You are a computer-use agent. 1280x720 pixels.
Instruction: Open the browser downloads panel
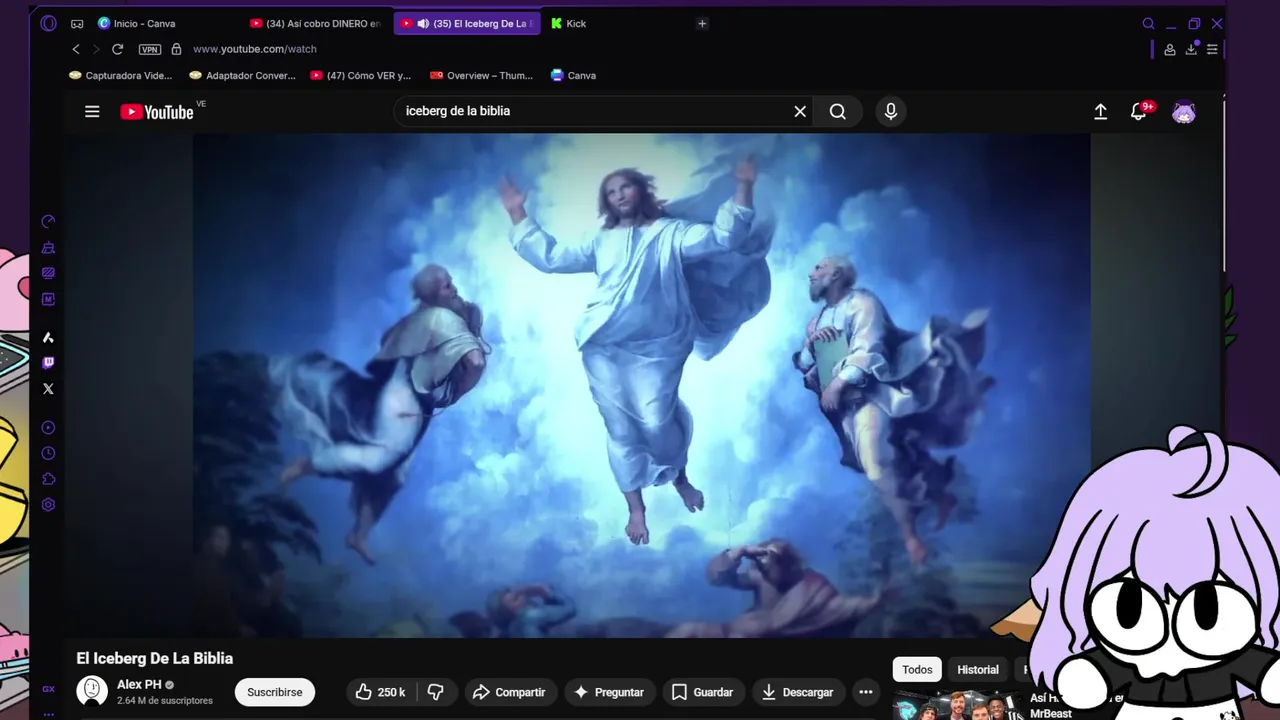point(1191,49)
